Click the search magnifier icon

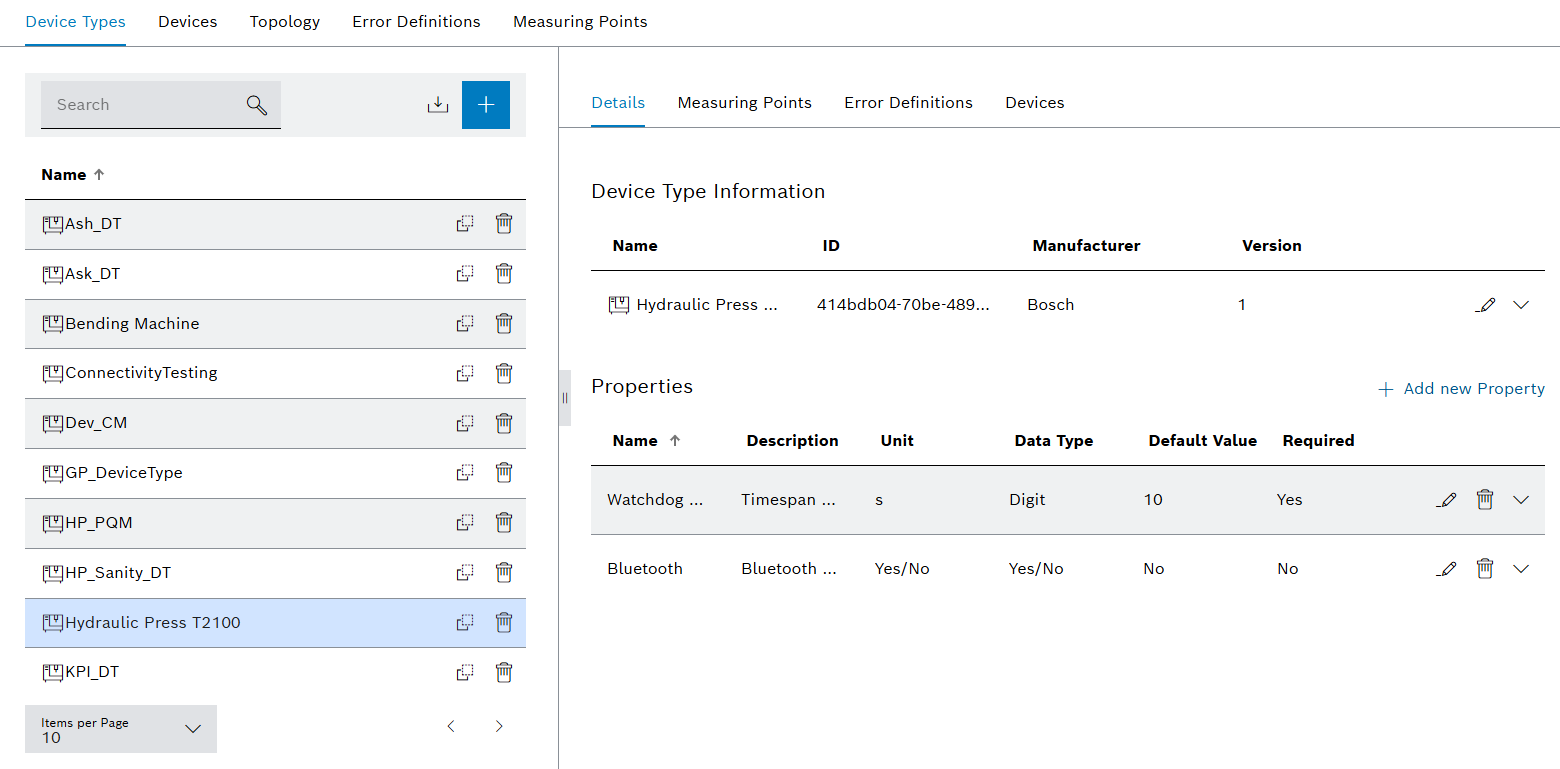point(257,105)
